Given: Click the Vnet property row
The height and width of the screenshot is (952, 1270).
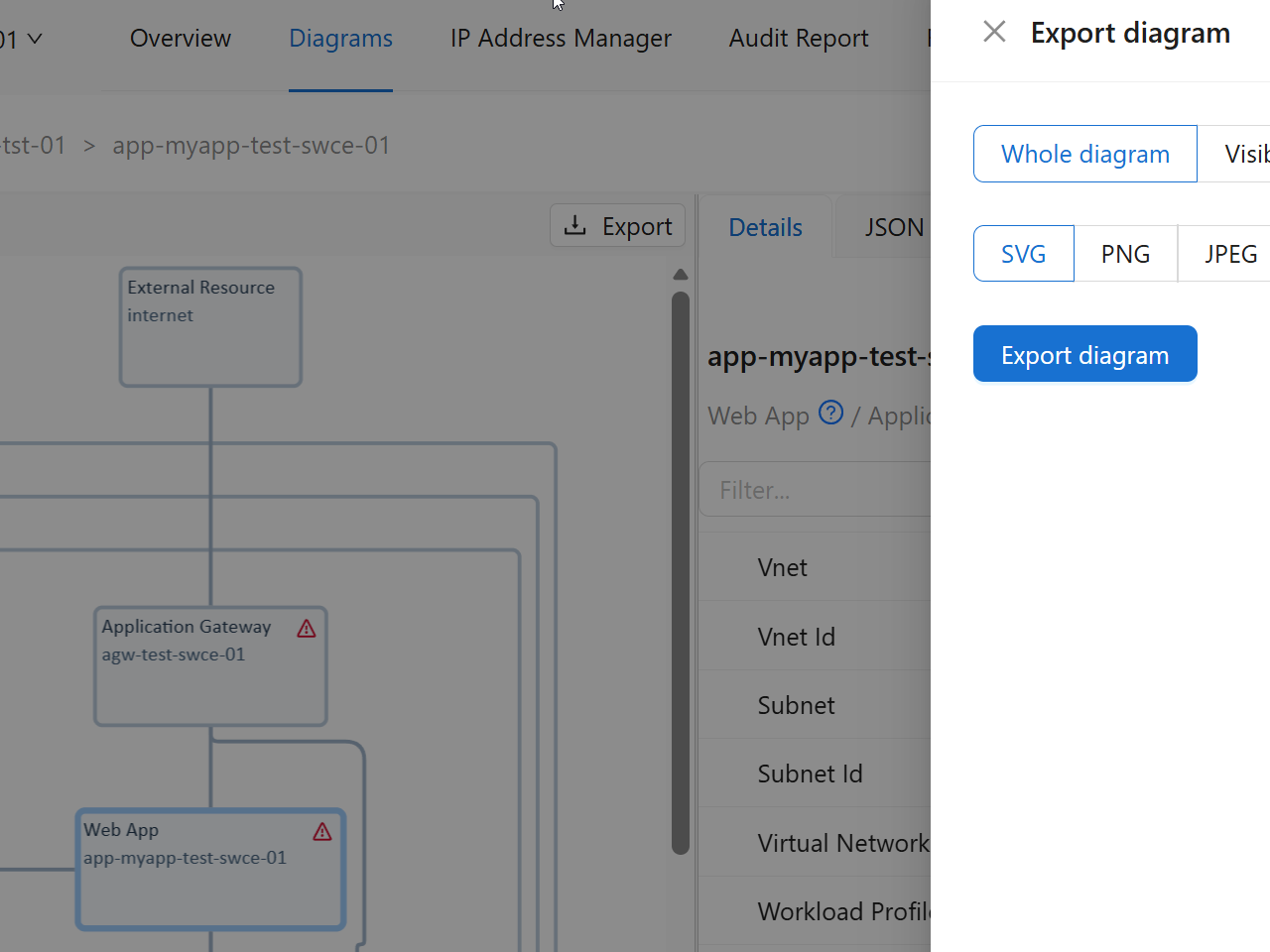Looking at the screenshot, I should (815, 567).
